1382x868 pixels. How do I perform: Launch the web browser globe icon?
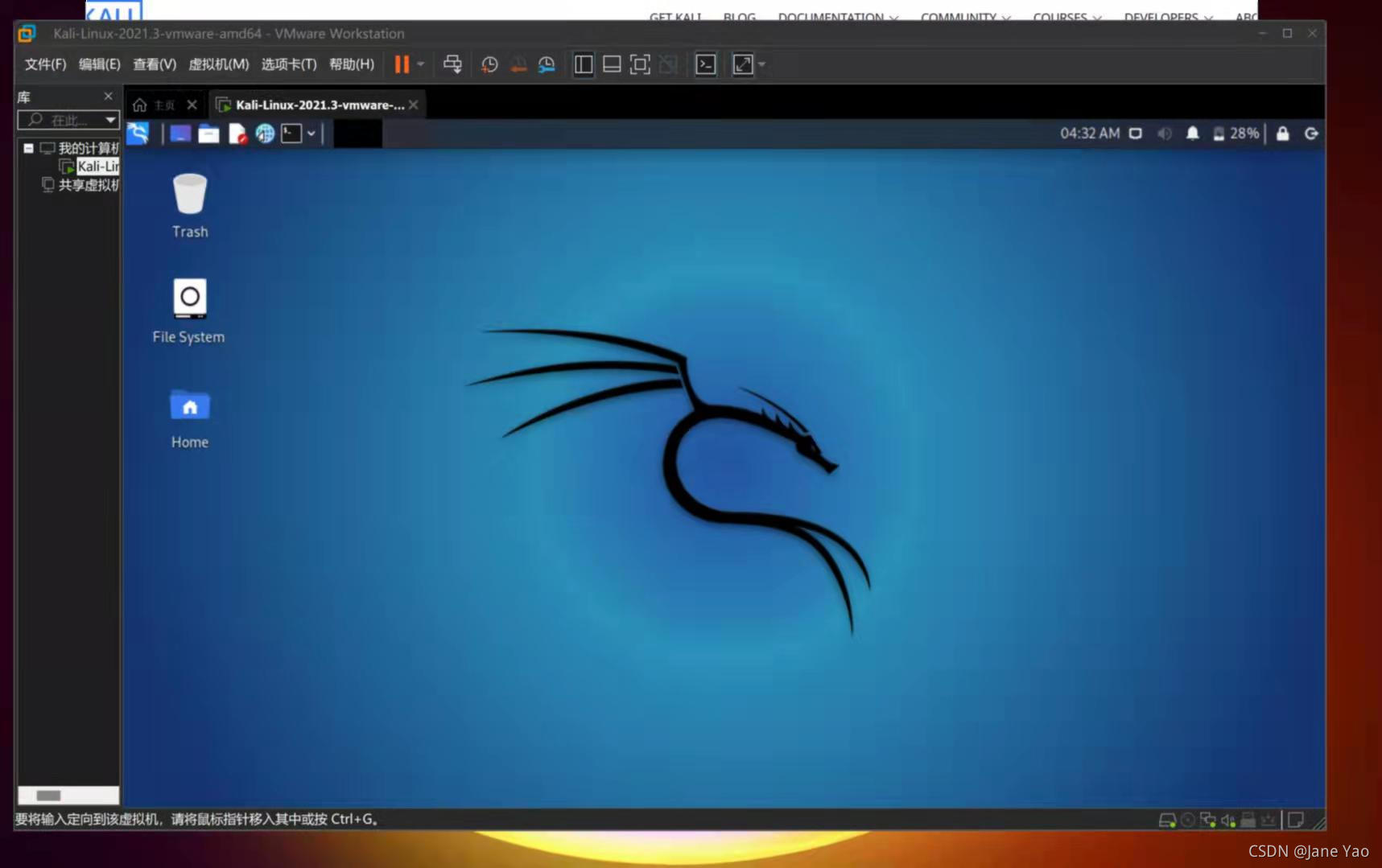(x=265, y=134)
